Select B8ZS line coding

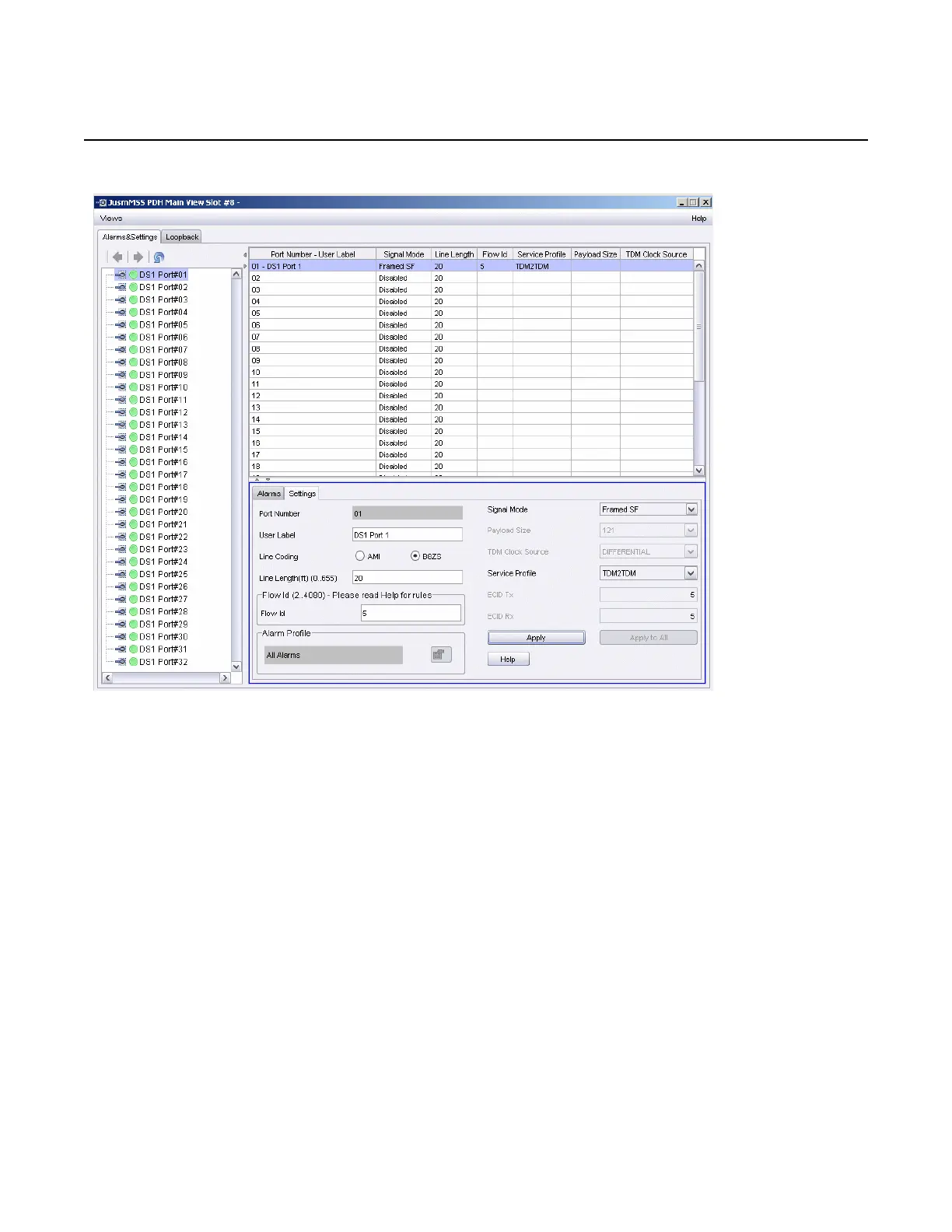point(415,556)
